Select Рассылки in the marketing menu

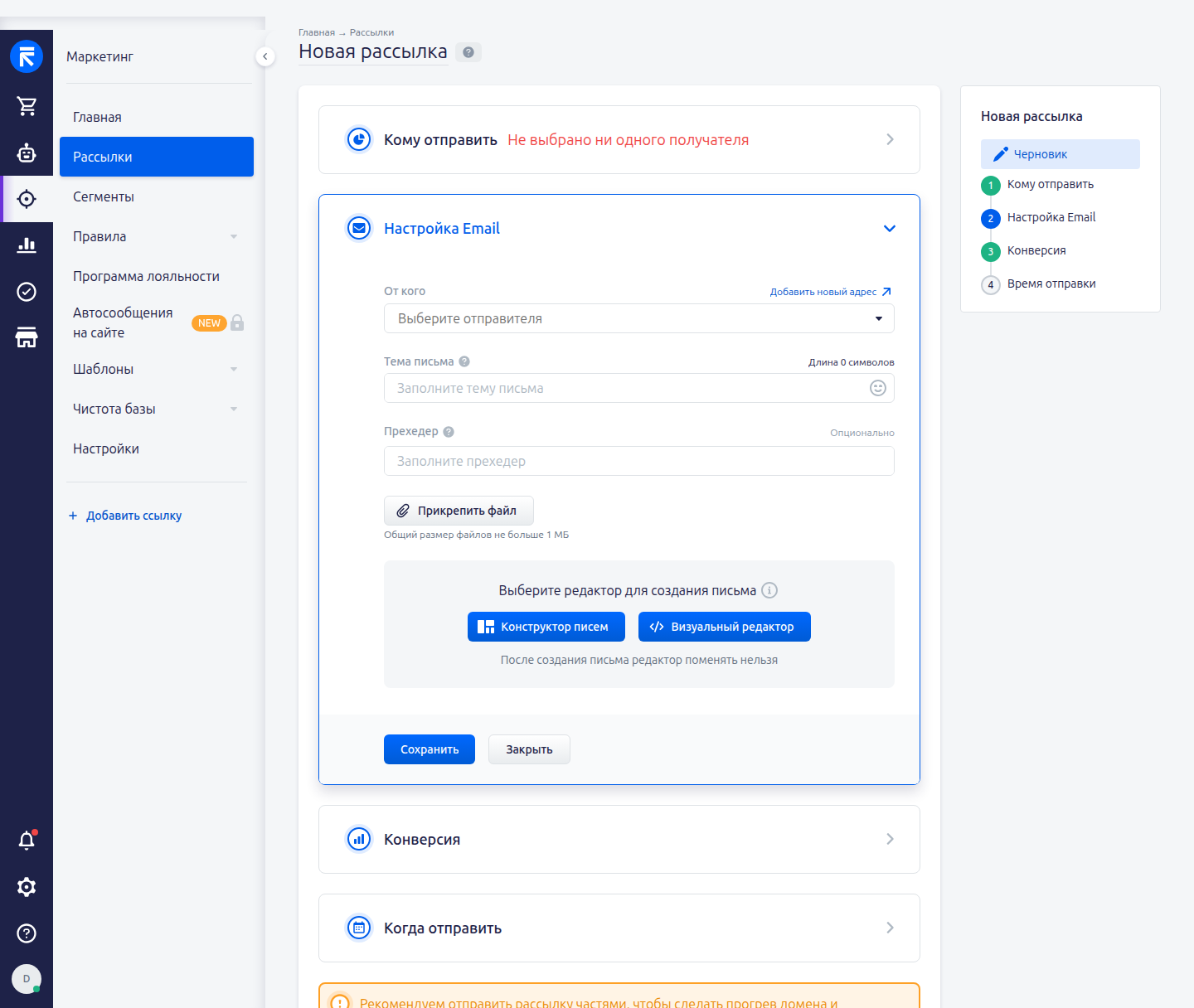(x=157, y=157)
